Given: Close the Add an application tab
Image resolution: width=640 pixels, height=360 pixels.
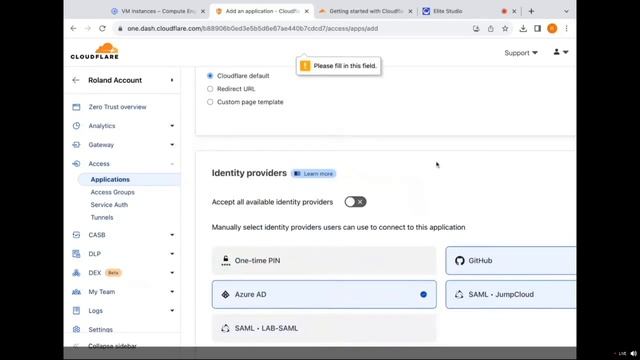Looking at the screenshot, I should point(307,11).
